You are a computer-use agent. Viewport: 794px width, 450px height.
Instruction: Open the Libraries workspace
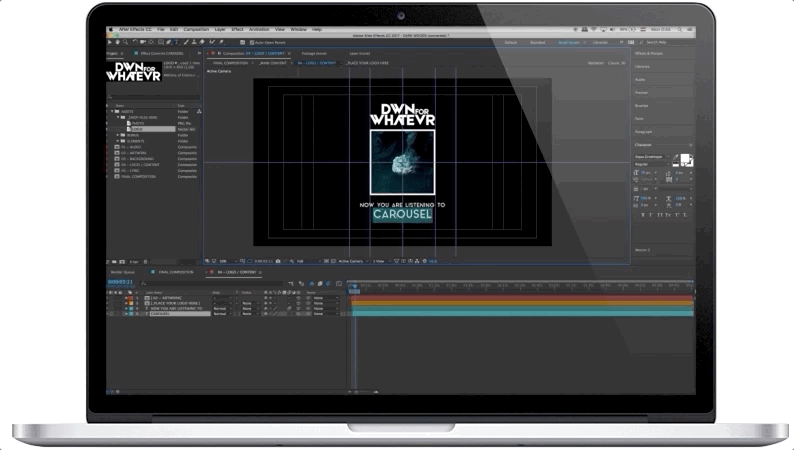click(x=600, y=43)
